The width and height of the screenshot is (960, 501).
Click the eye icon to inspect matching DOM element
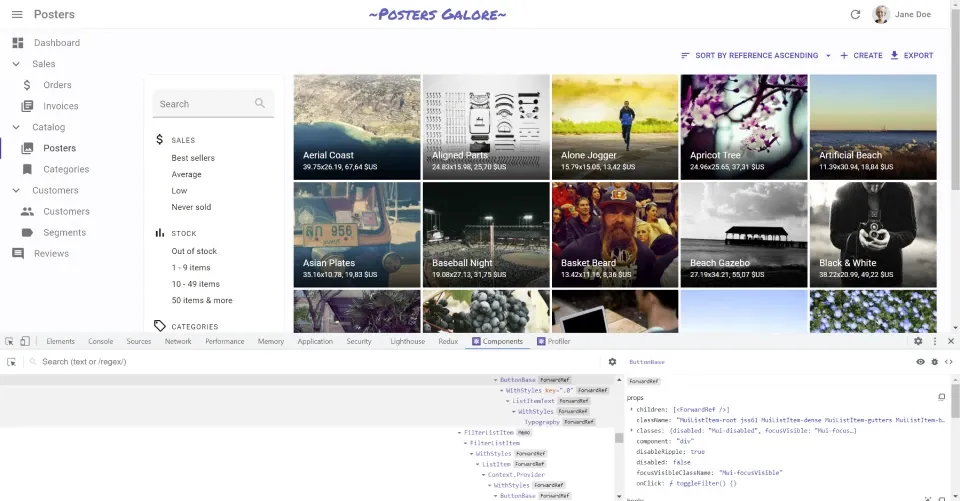[x=920, y=362]
